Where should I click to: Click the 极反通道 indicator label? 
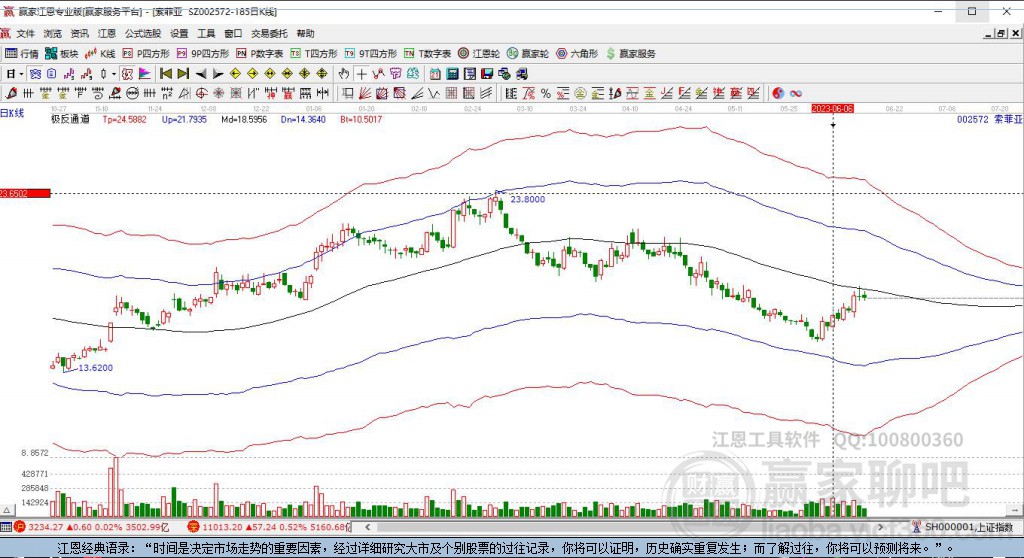70,120
